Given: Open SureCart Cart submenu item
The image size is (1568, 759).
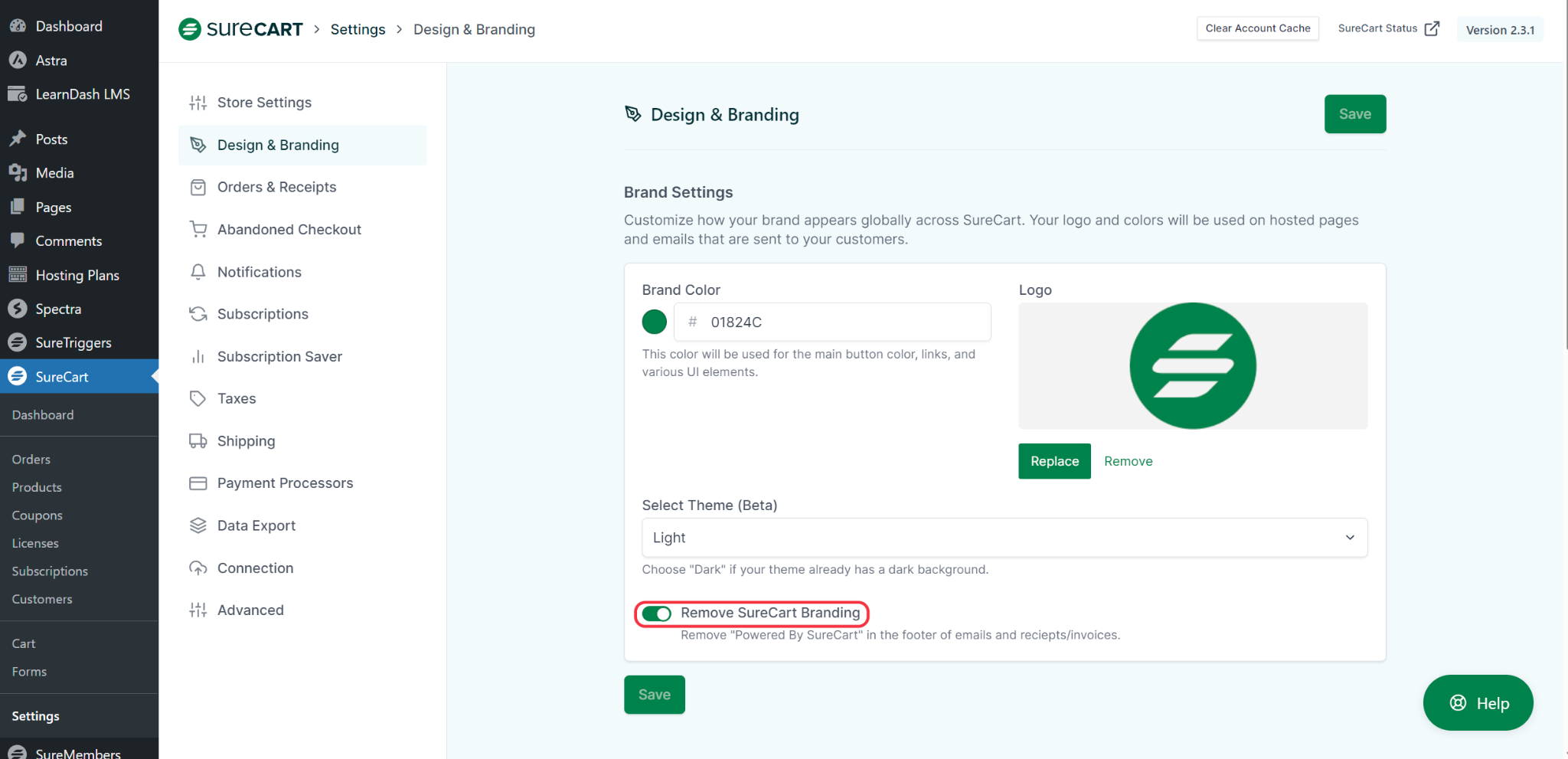Looking at the screenshot, I should click(24, 643).
